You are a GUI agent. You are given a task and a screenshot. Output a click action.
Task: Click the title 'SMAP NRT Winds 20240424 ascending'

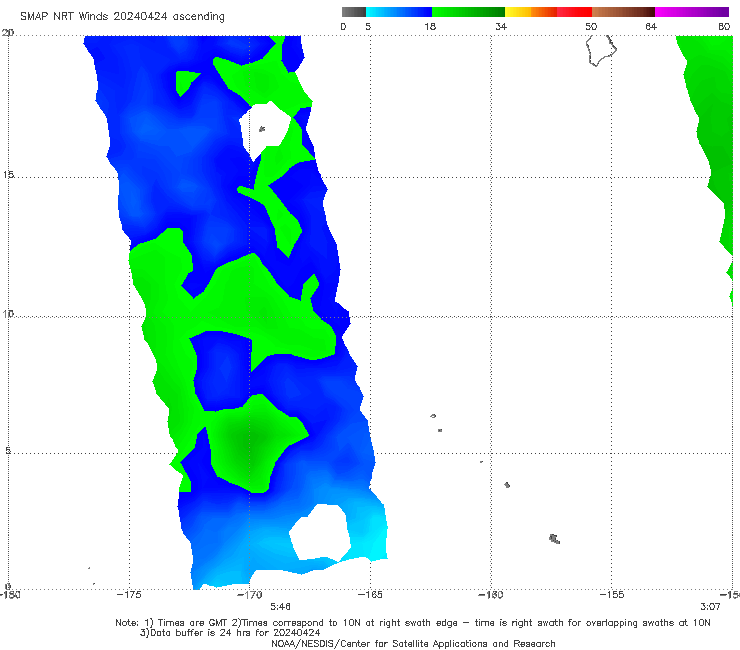[122, 17]
